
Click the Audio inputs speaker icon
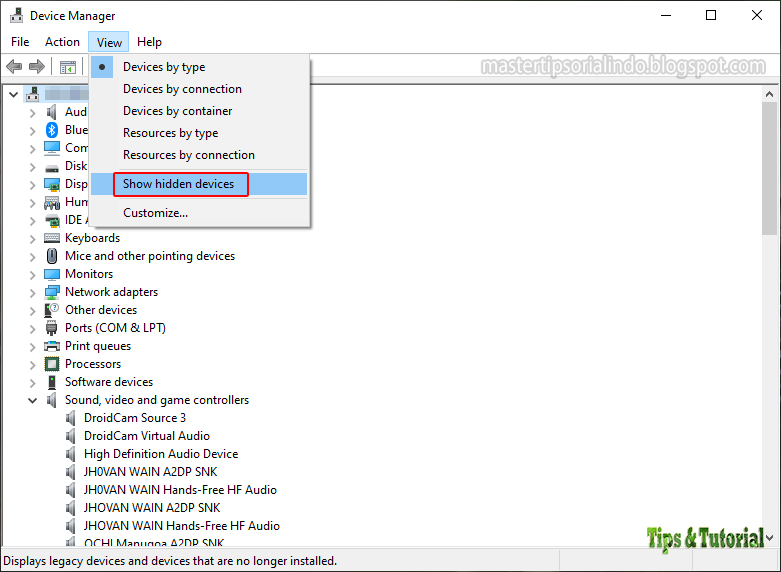click(x=52, y=112)
